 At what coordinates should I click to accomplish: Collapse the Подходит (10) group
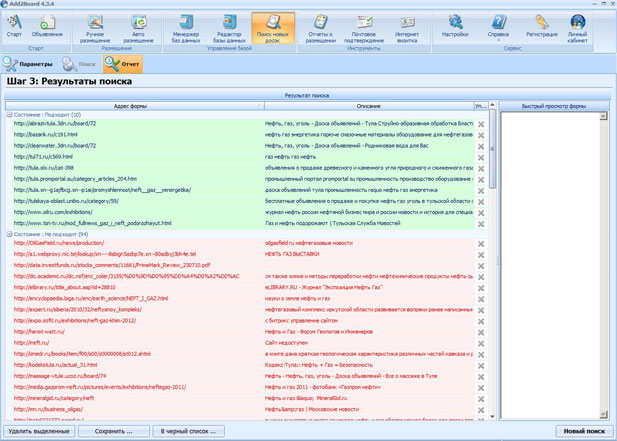[x=9, y=115]
